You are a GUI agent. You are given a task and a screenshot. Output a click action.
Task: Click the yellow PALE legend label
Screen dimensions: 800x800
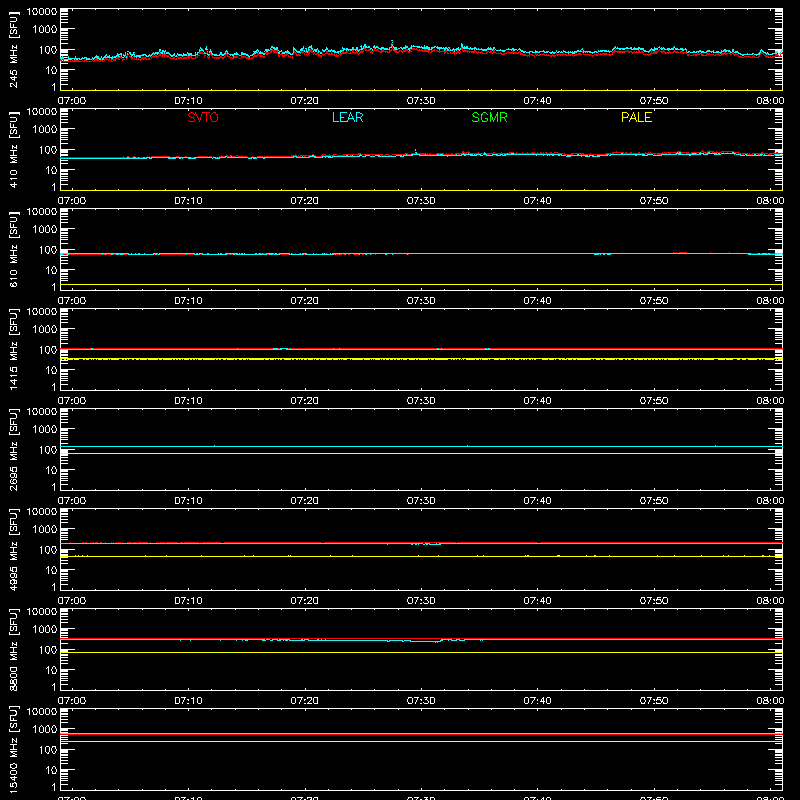coord(636,117)
